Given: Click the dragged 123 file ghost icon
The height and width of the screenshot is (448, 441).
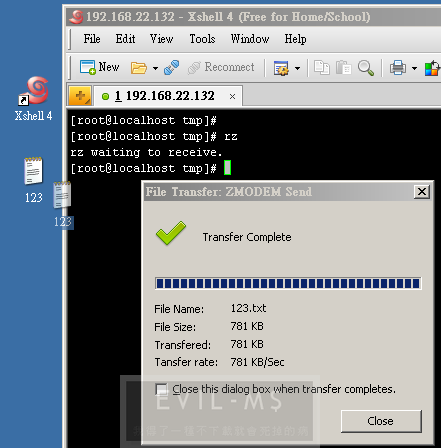Looking at the screenshot, I should point(63,204).
